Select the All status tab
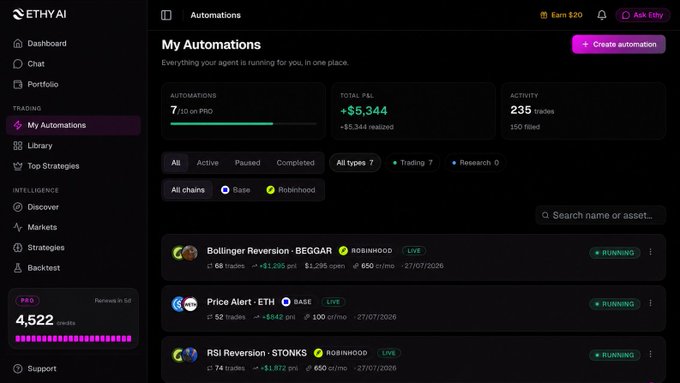 pos(176,163)
